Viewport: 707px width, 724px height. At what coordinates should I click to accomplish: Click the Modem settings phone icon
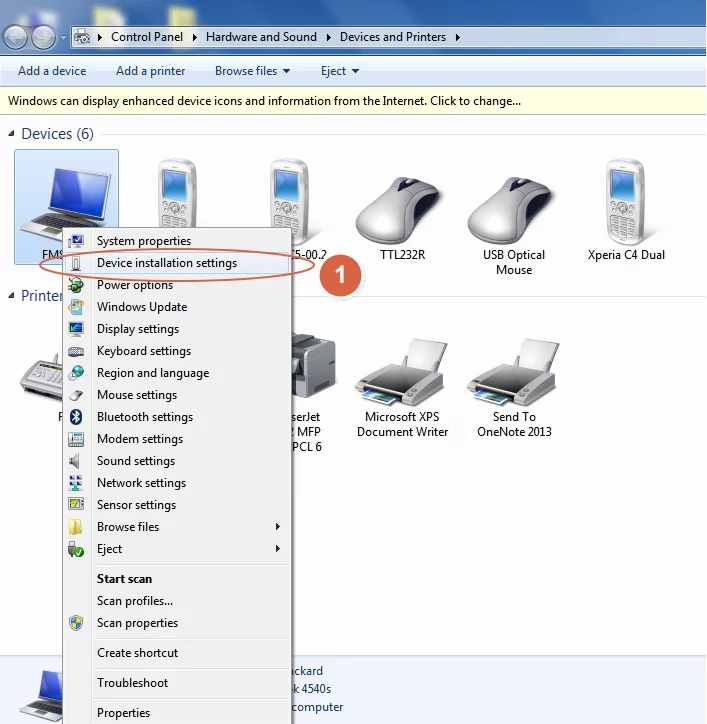click(x=76, y=439)
